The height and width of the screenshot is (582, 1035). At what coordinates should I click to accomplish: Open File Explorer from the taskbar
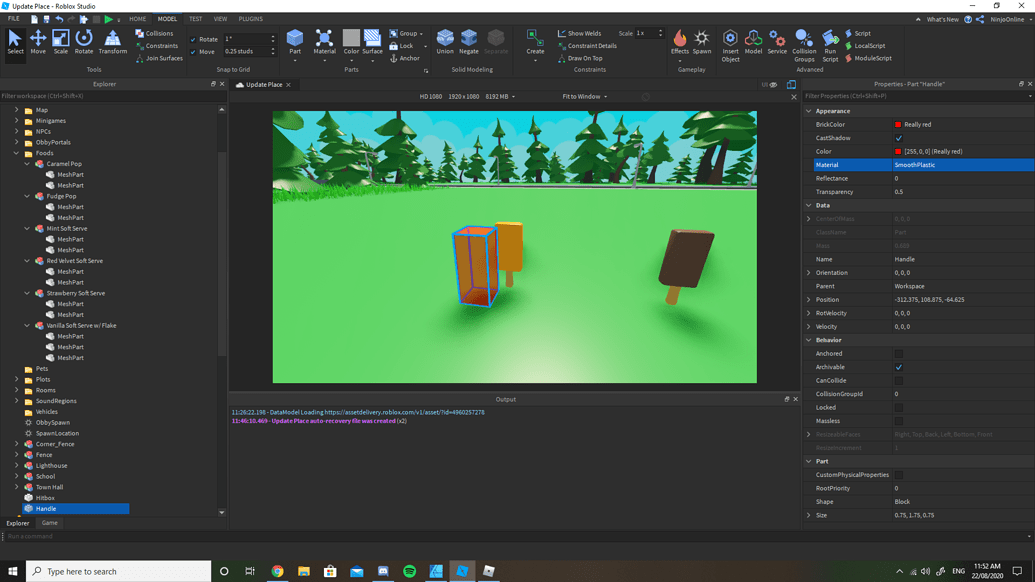click(x=304, y=571)
